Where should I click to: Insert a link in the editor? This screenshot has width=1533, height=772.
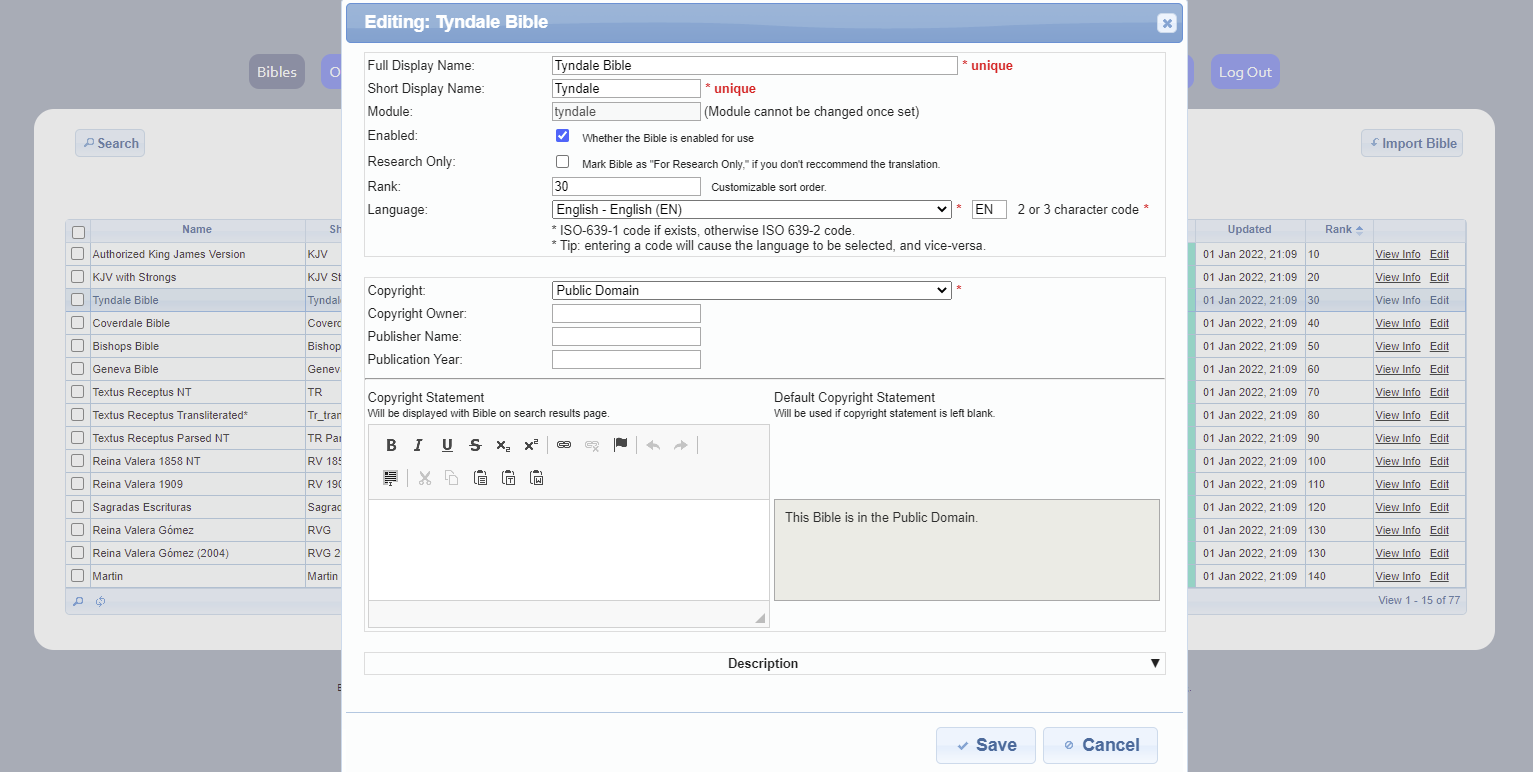pos(564,445)
